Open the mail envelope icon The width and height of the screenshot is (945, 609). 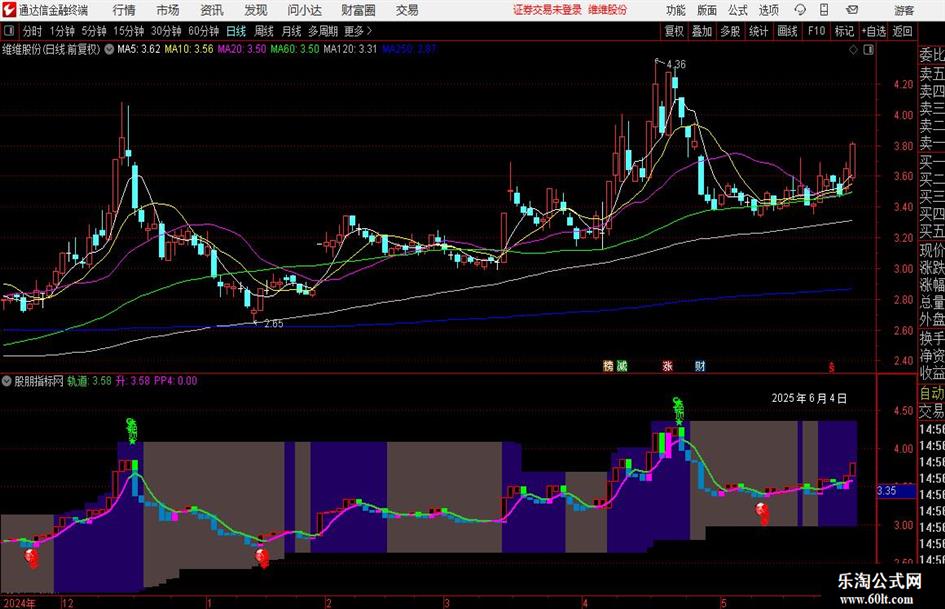tap(852, 10)
